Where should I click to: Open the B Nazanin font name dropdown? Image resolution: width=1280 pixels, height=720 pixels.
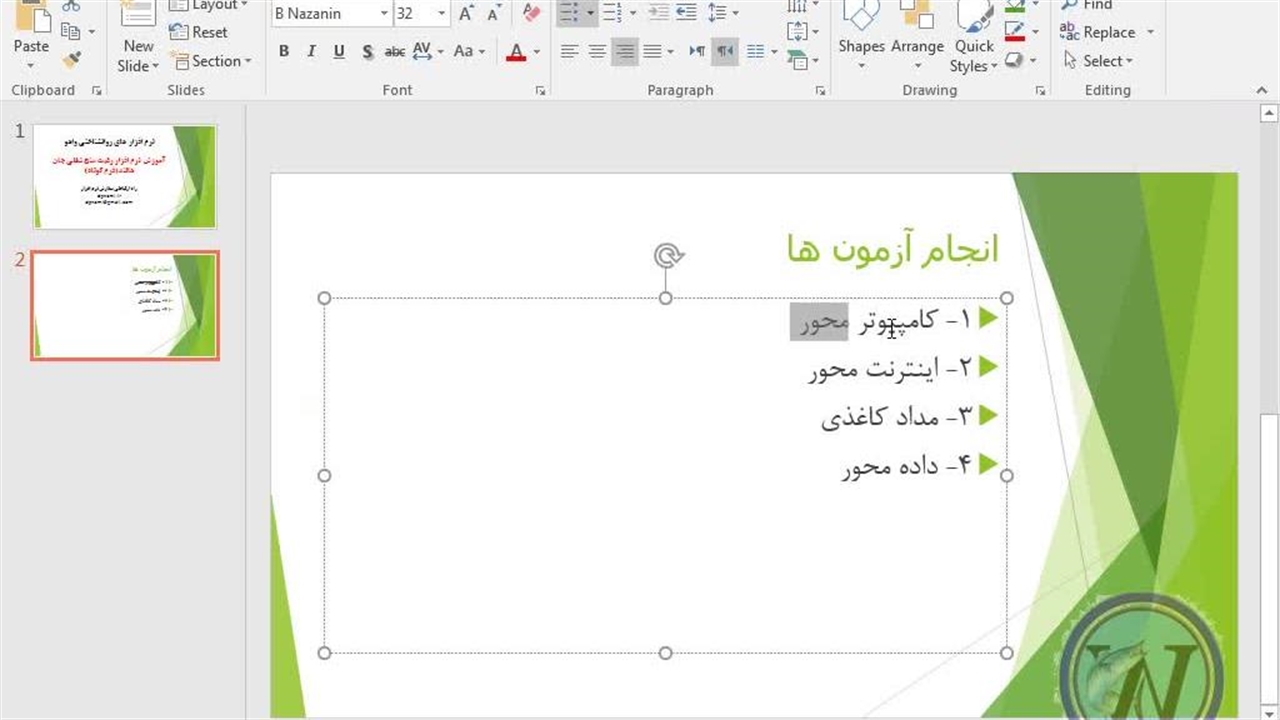384,13
